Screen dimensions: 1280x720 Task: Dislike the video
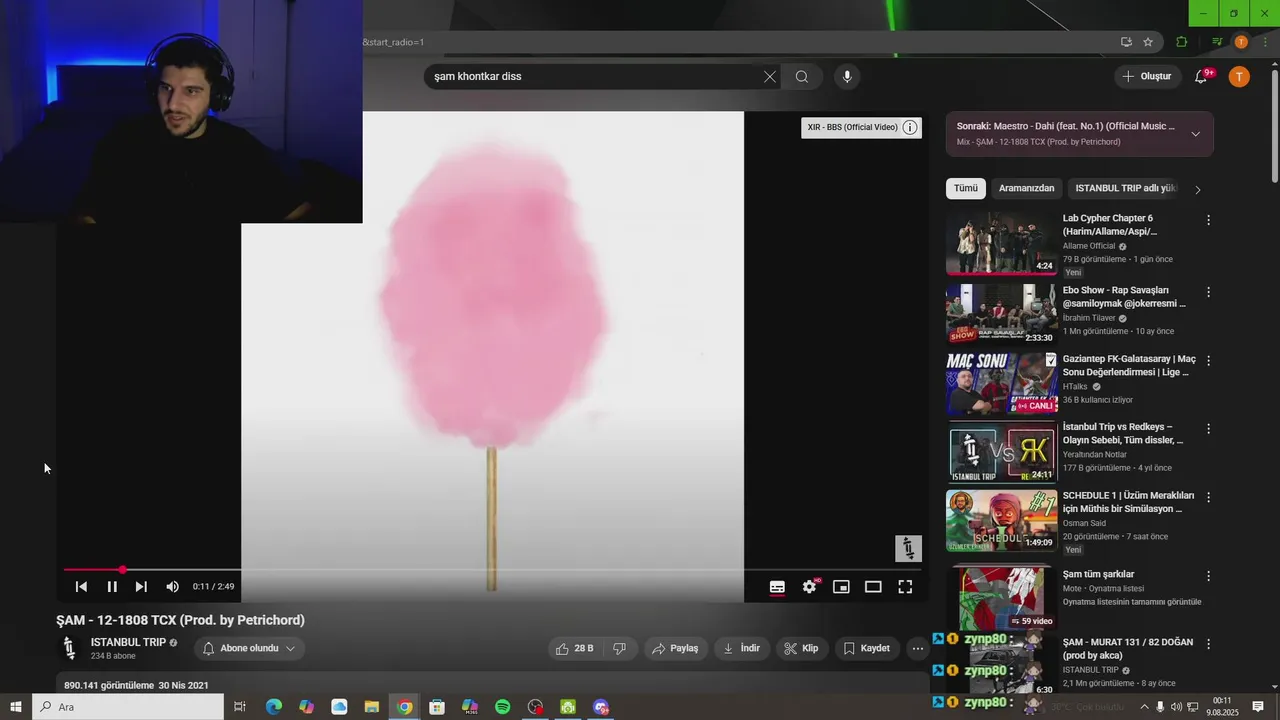tap(619, 648)
